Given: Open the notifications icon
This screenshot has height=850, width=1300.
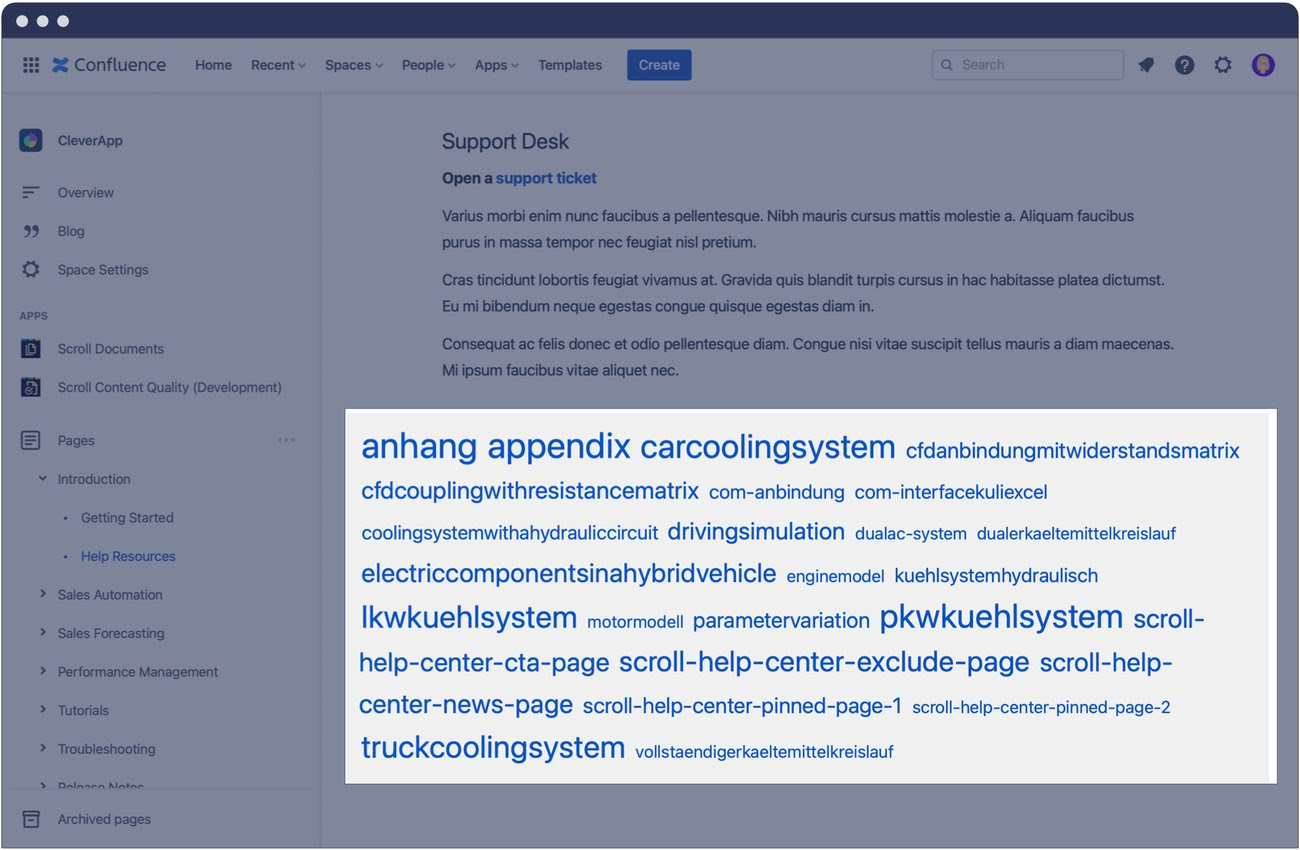Looking at the screenshot, I should coord(1146,65).
